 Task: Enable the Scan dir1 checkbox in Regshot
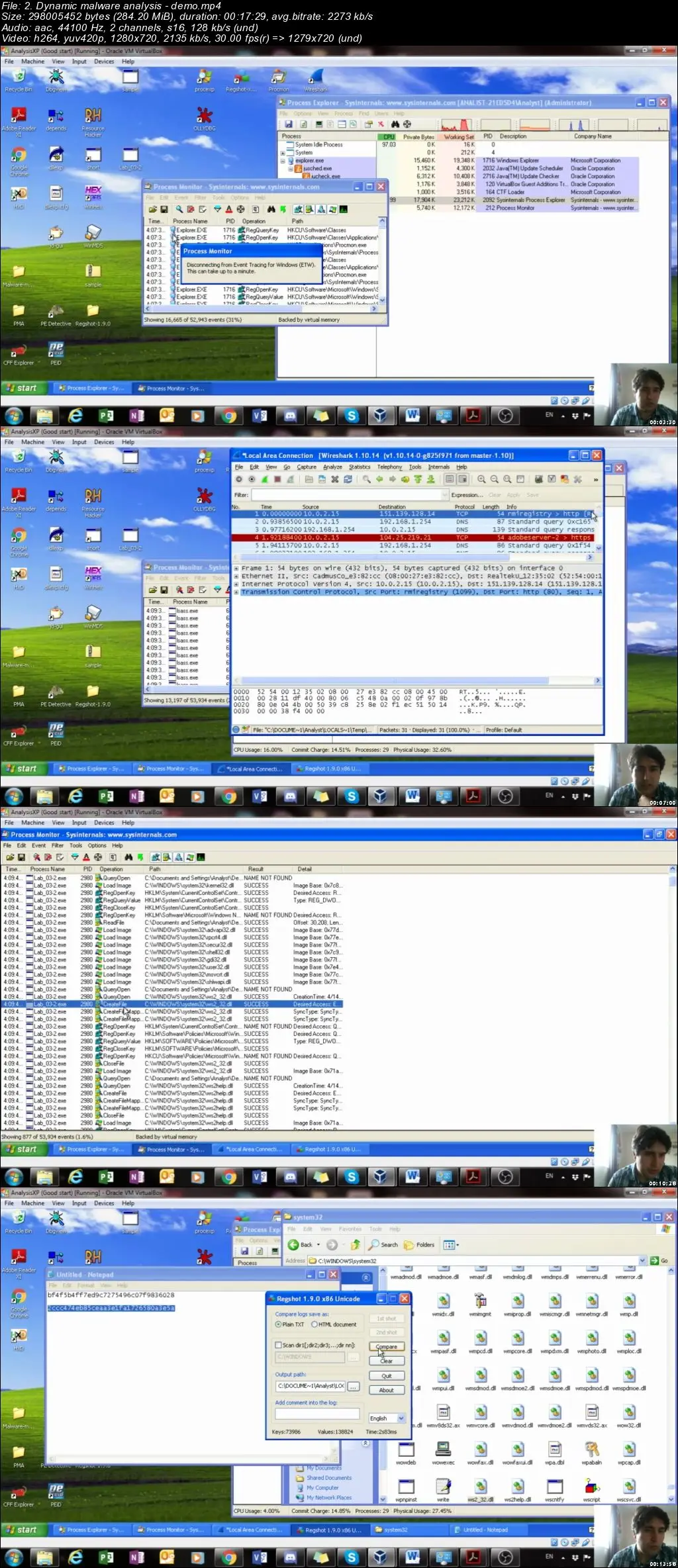(278, 1345)
